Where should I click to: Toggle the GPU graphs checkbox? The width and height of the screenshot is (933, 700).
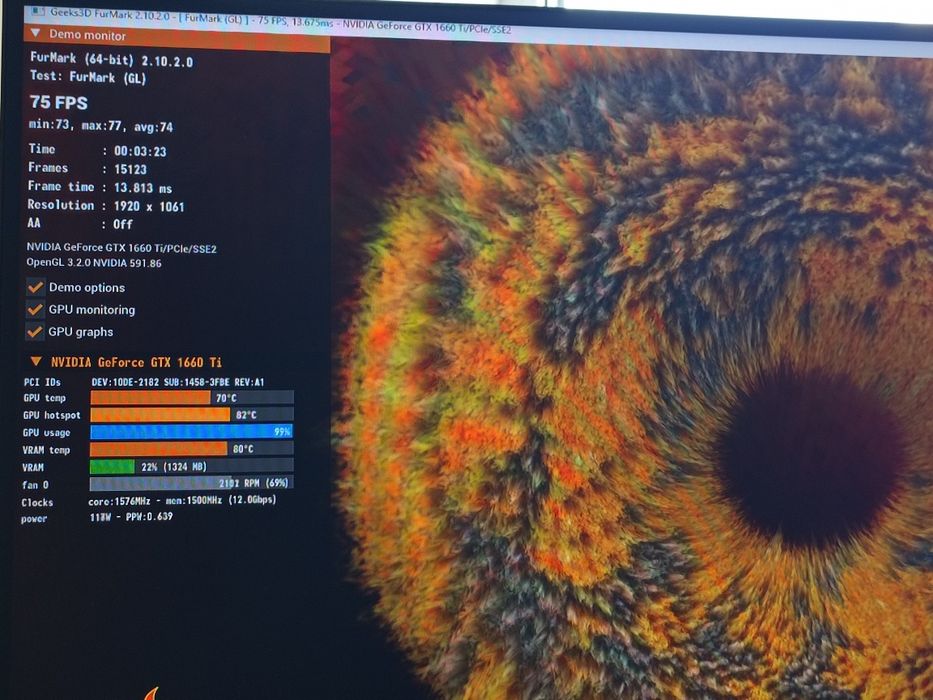click(35, 332)
